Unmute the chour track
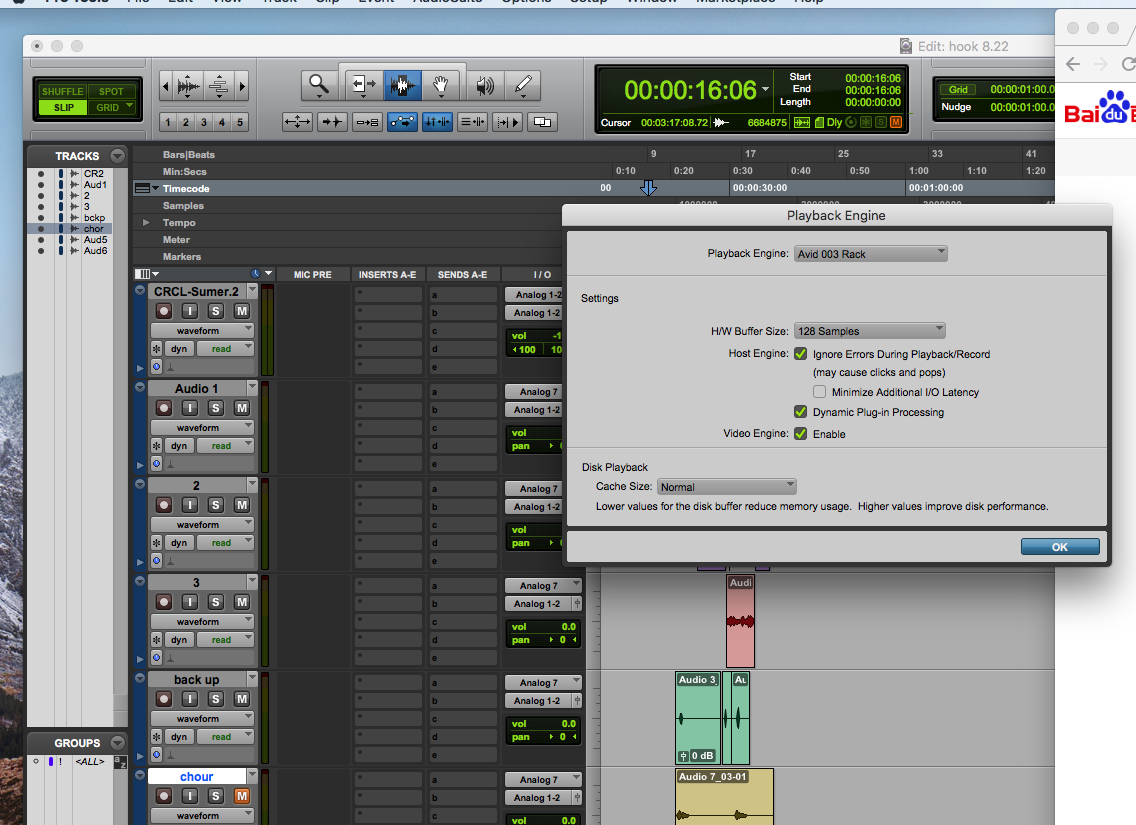This screenshot has width=1136, height=825. (x=242, y=796)
